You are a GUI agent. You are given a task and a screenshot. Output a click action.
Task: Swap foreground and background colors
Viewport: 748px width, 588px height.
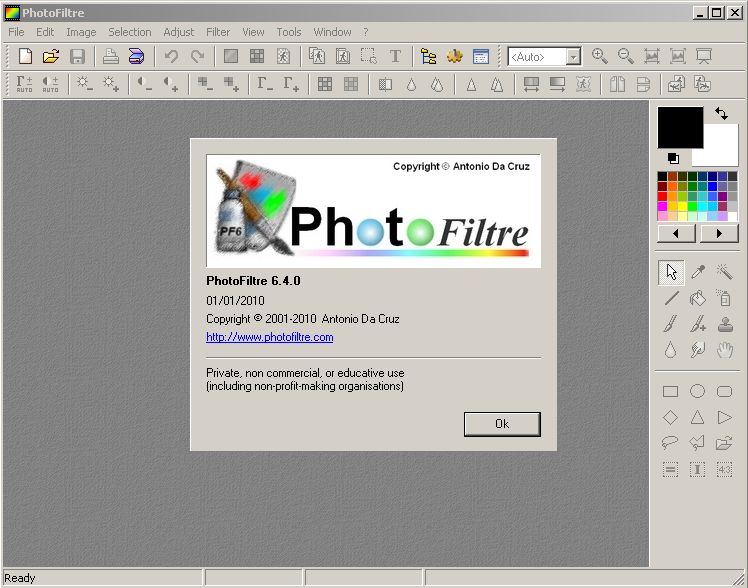point(721,113)
